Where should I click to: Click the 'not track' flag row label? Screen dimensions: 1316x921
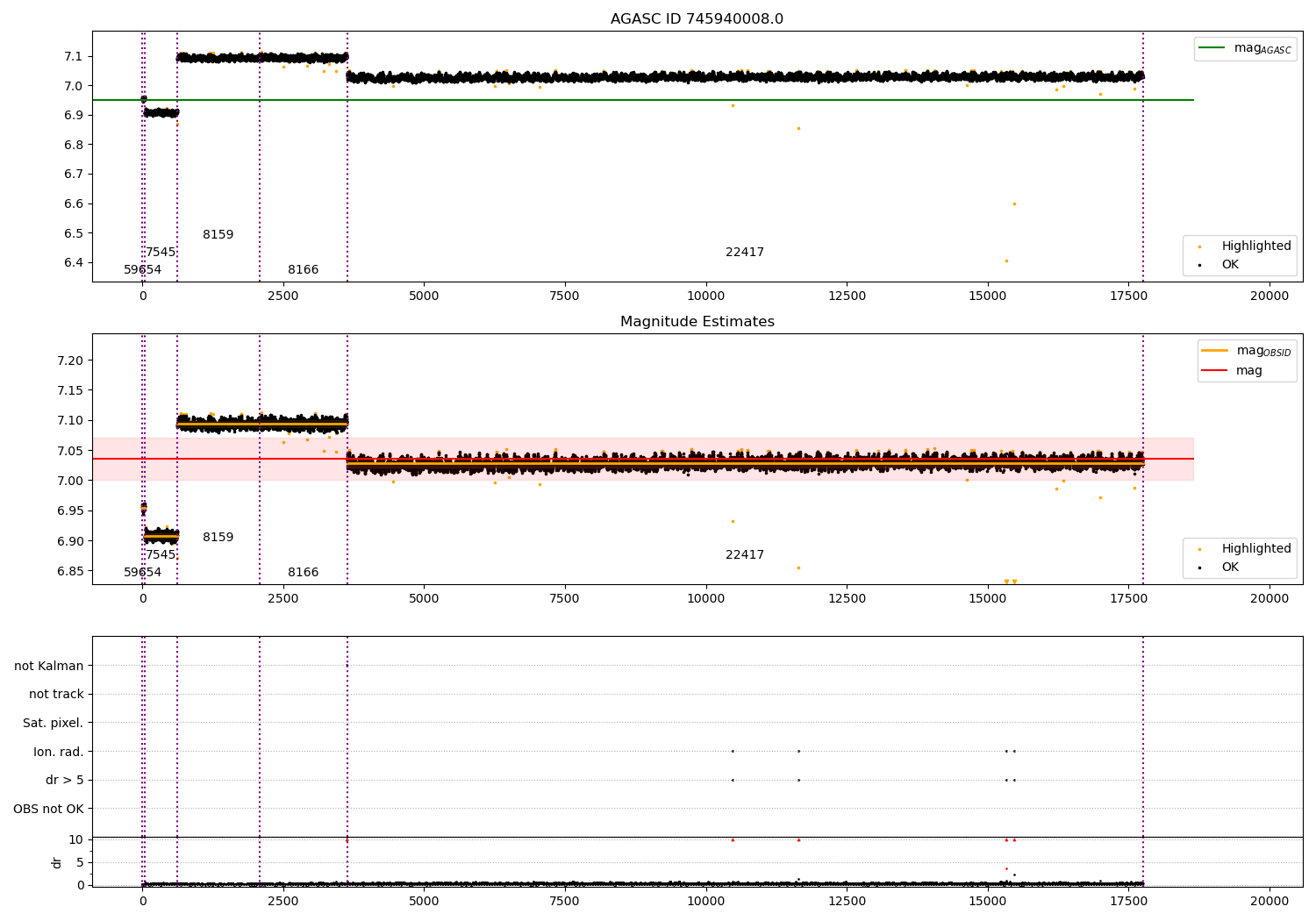(56, 695)
